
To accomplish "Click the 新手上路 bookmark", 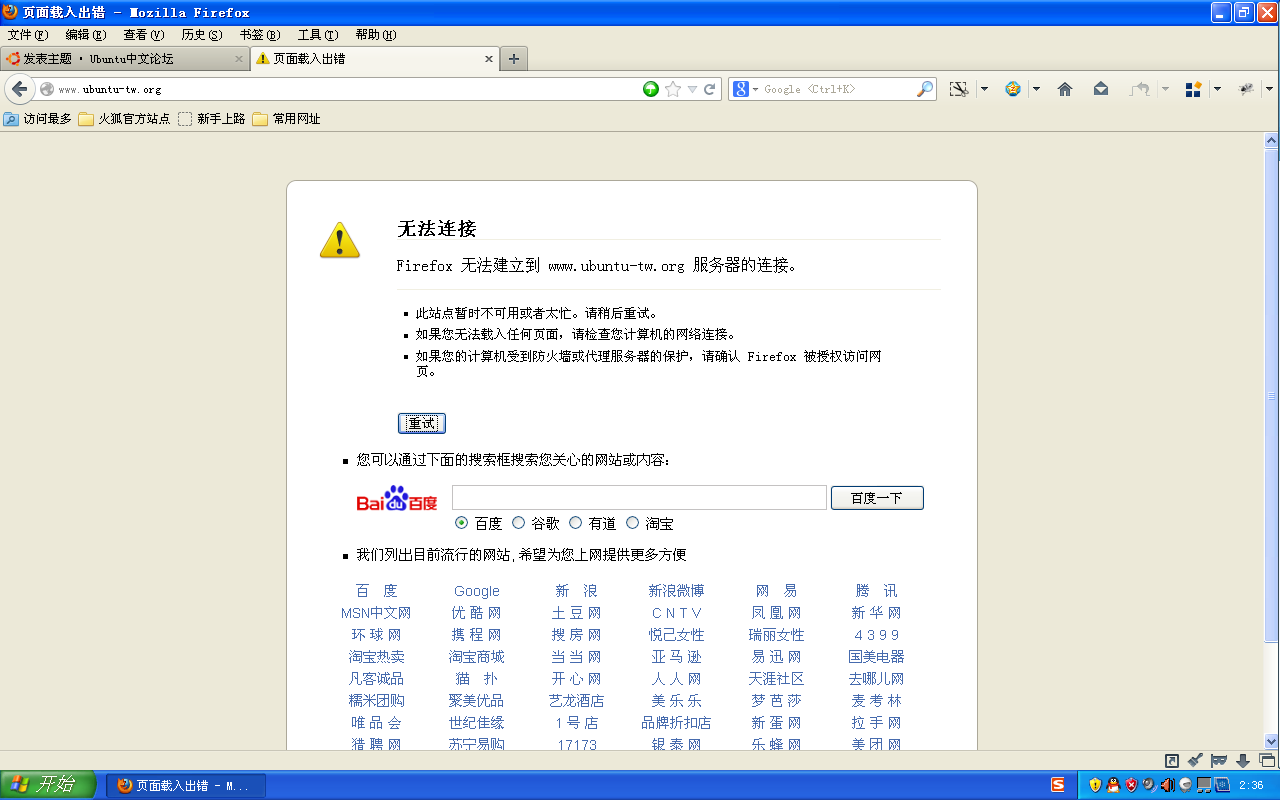I will tap(212, 119).
